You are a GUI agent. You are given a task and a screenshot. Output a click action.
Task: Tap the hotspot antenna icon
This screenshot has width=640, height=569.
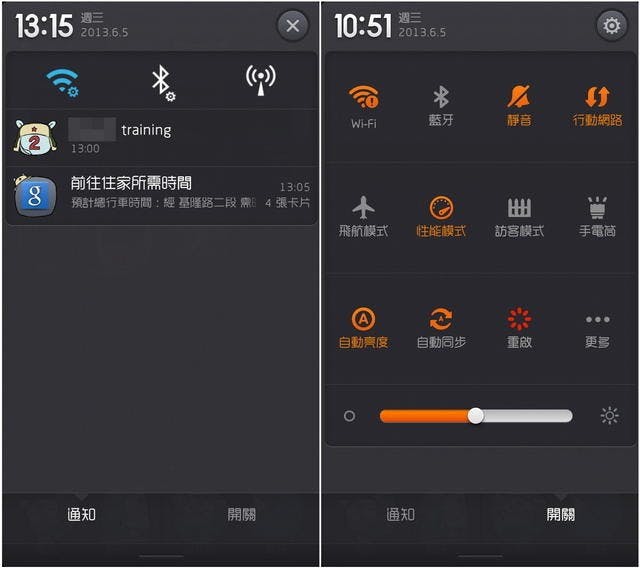(260, 80)
